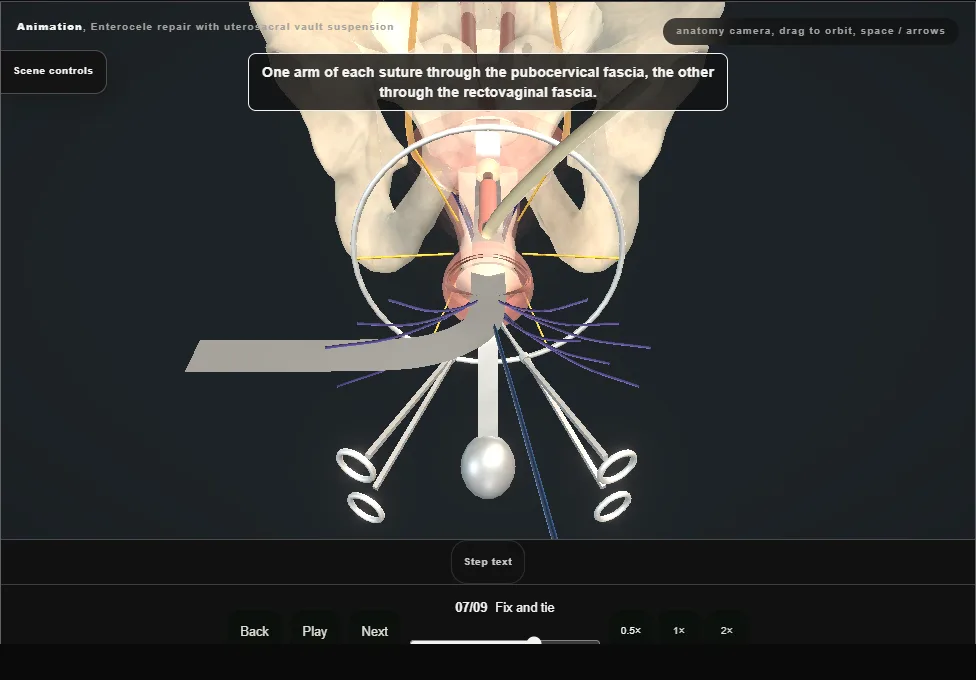Click the '07/09 Fix and tie' step label

(x=505, y=607)
